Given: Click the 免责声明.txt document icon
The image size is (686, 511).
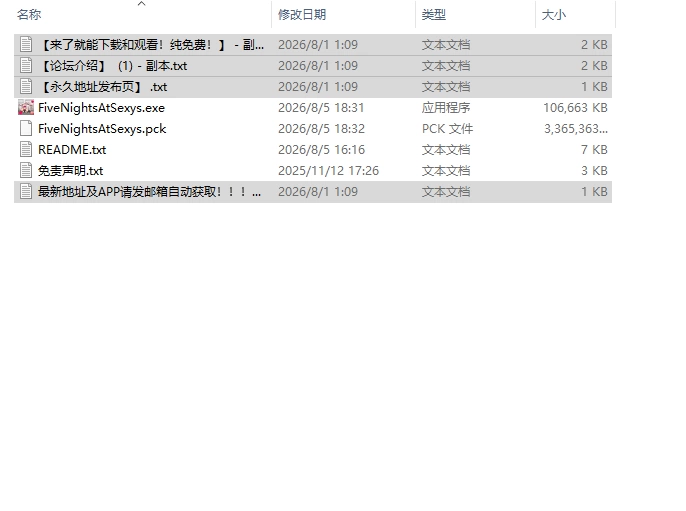Looking at the screenshot, I should pyautogui.click(x=26, y=171).
